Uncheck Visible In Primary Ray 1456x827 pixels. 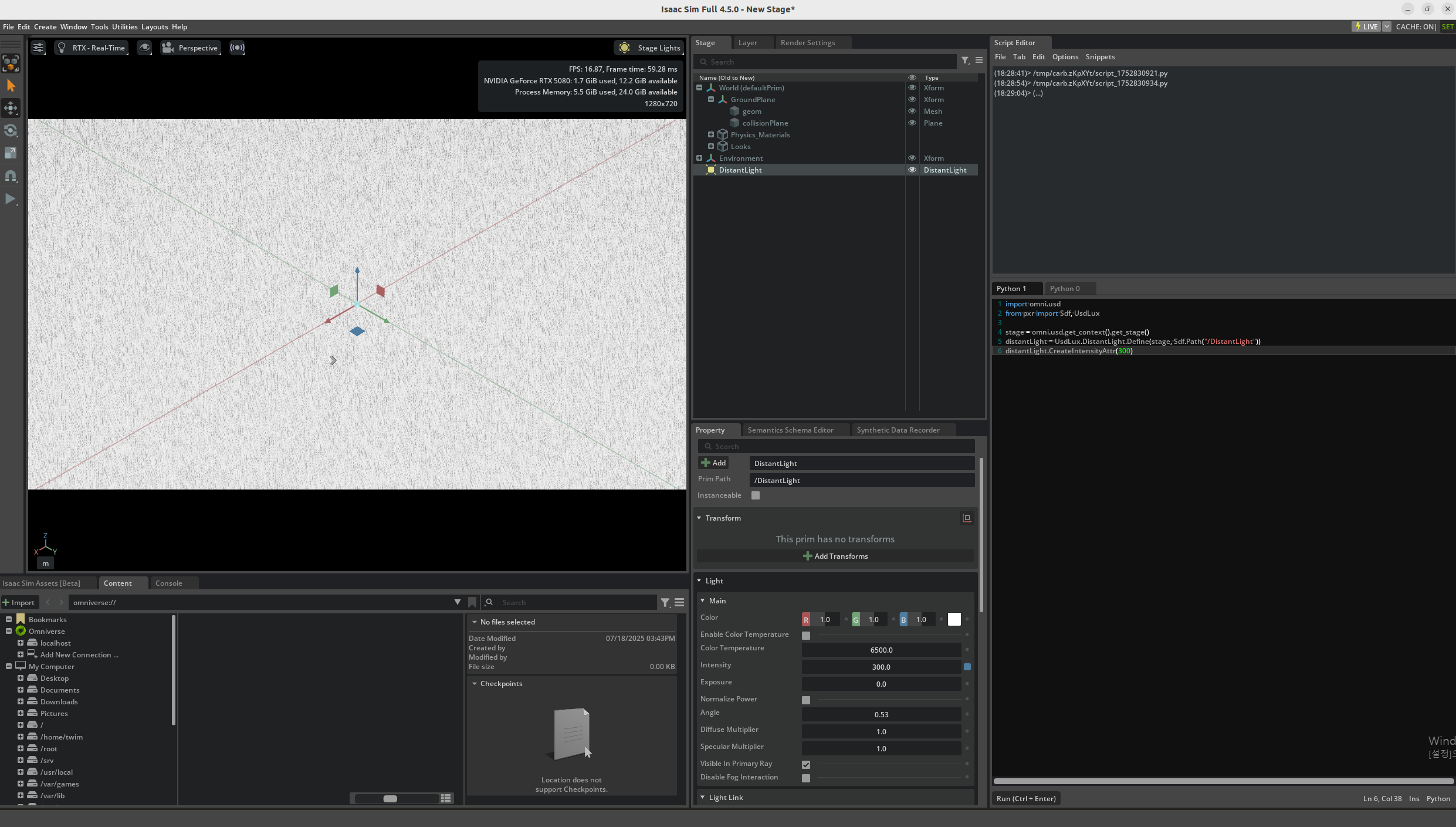806,764
